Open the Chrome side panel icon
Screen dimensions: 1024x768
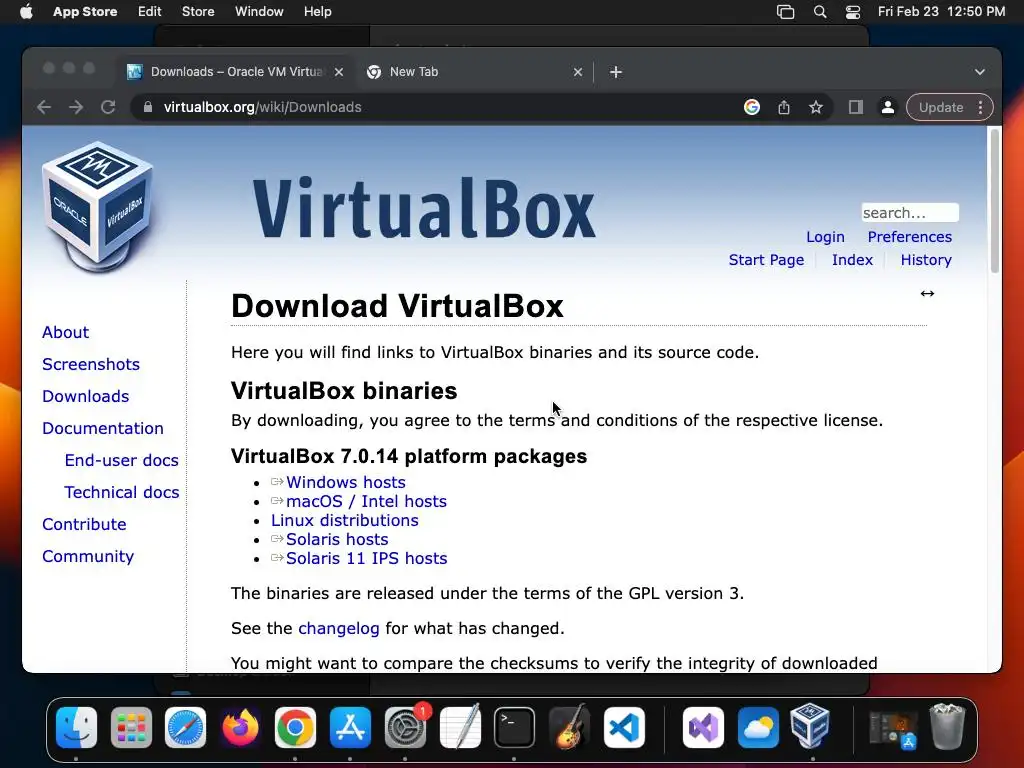pyautogui.click(x=856, y=107)
